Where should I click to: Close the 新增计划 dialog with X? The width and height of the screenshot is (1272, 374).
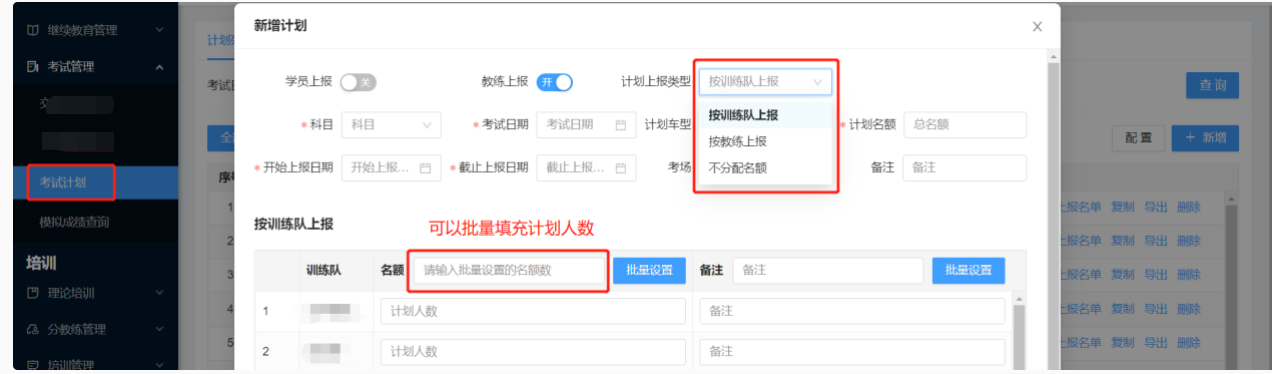tap(1037, 27)
